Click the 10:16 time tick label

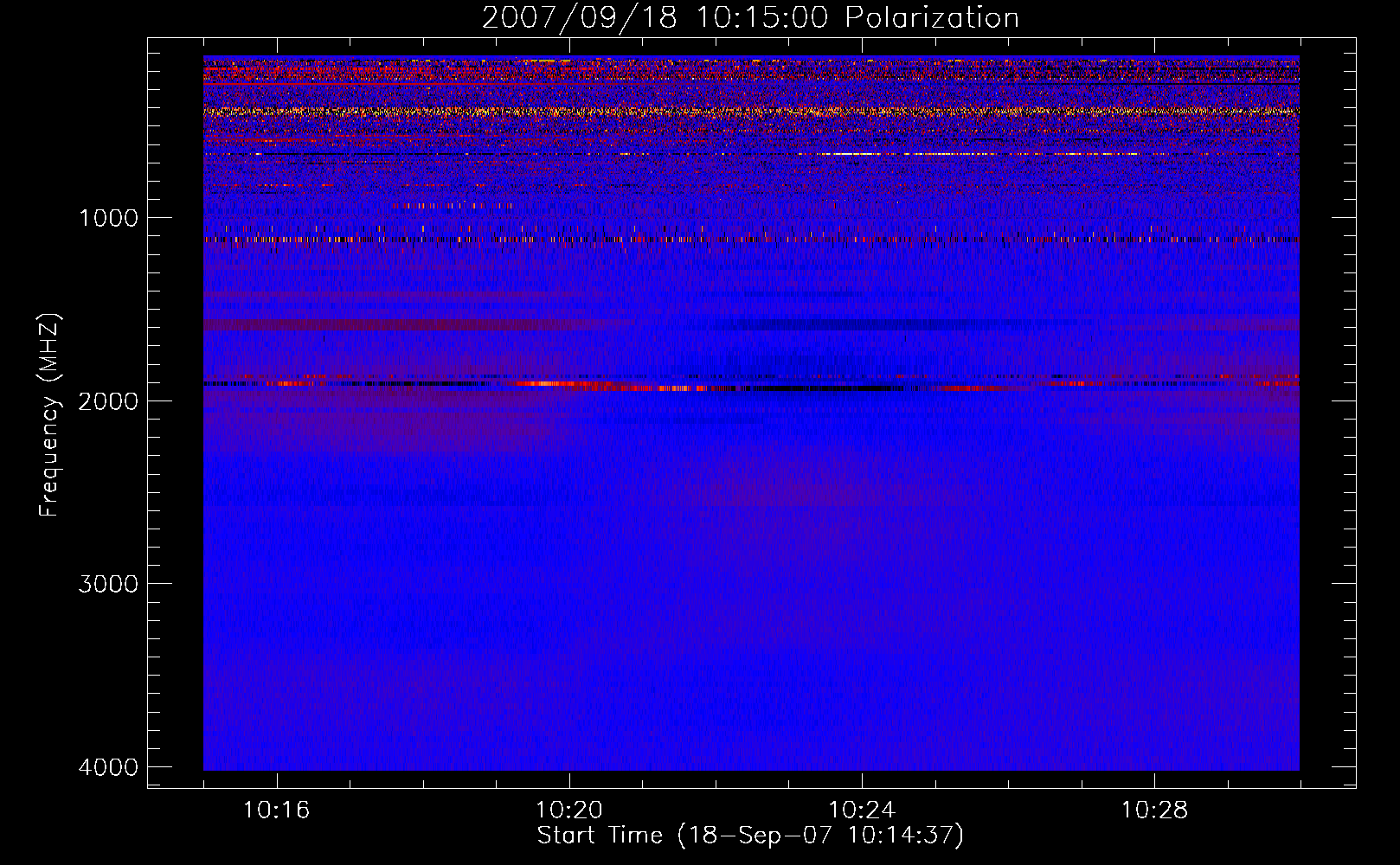click(x=276, y=811)
